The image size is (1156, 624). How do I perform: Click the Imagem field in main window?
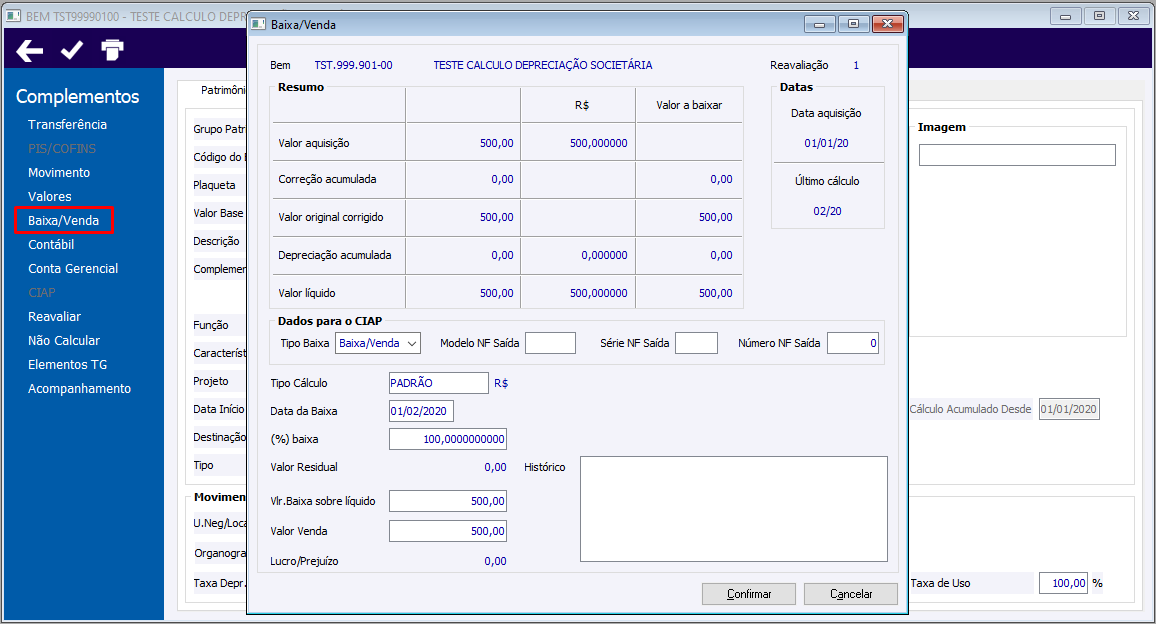point(1017,155)
